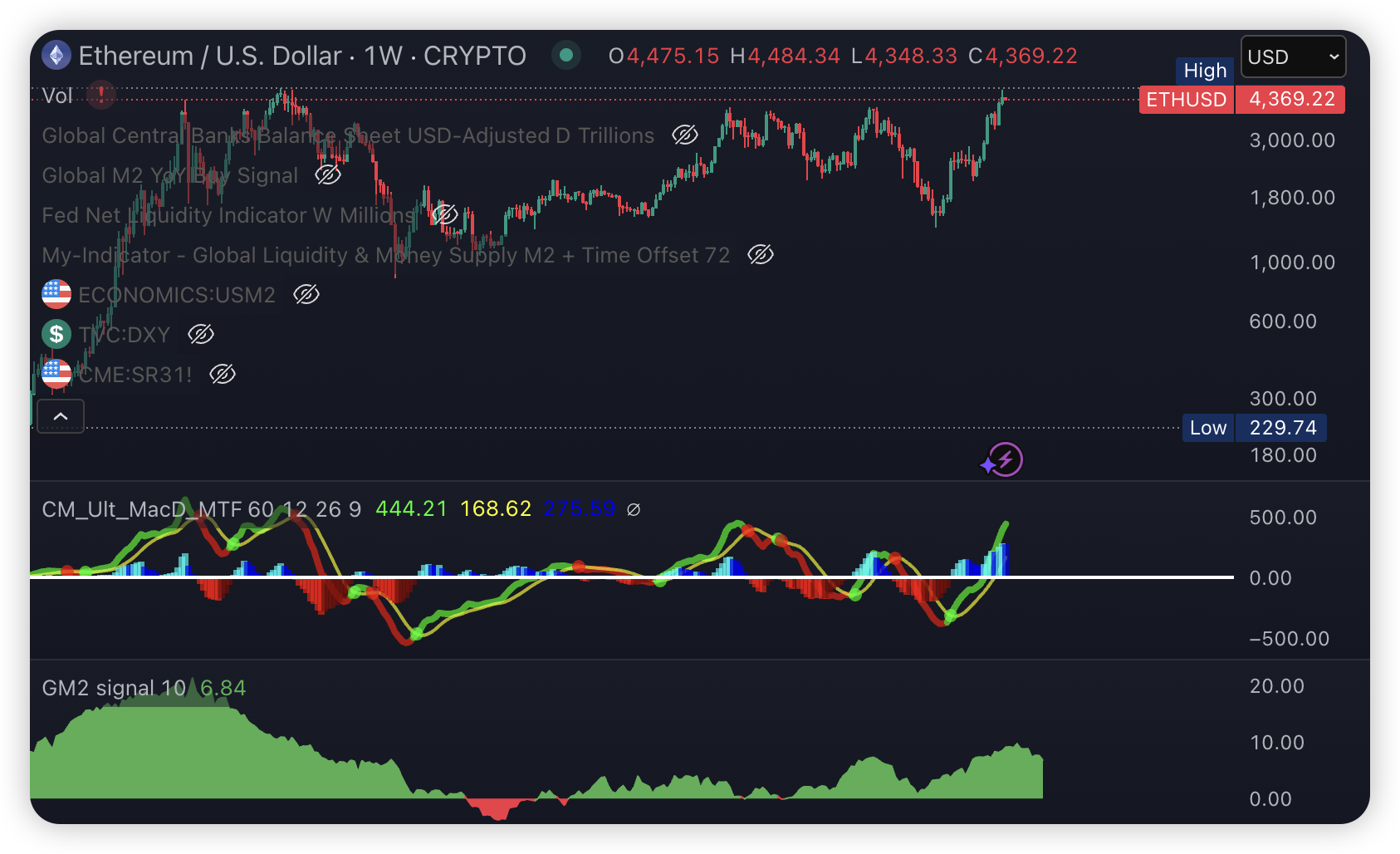Show Global Central Banks Balance Sheet indicator
The height and width of the screenshot is (854, 1400).
click(x=685, y=135)
